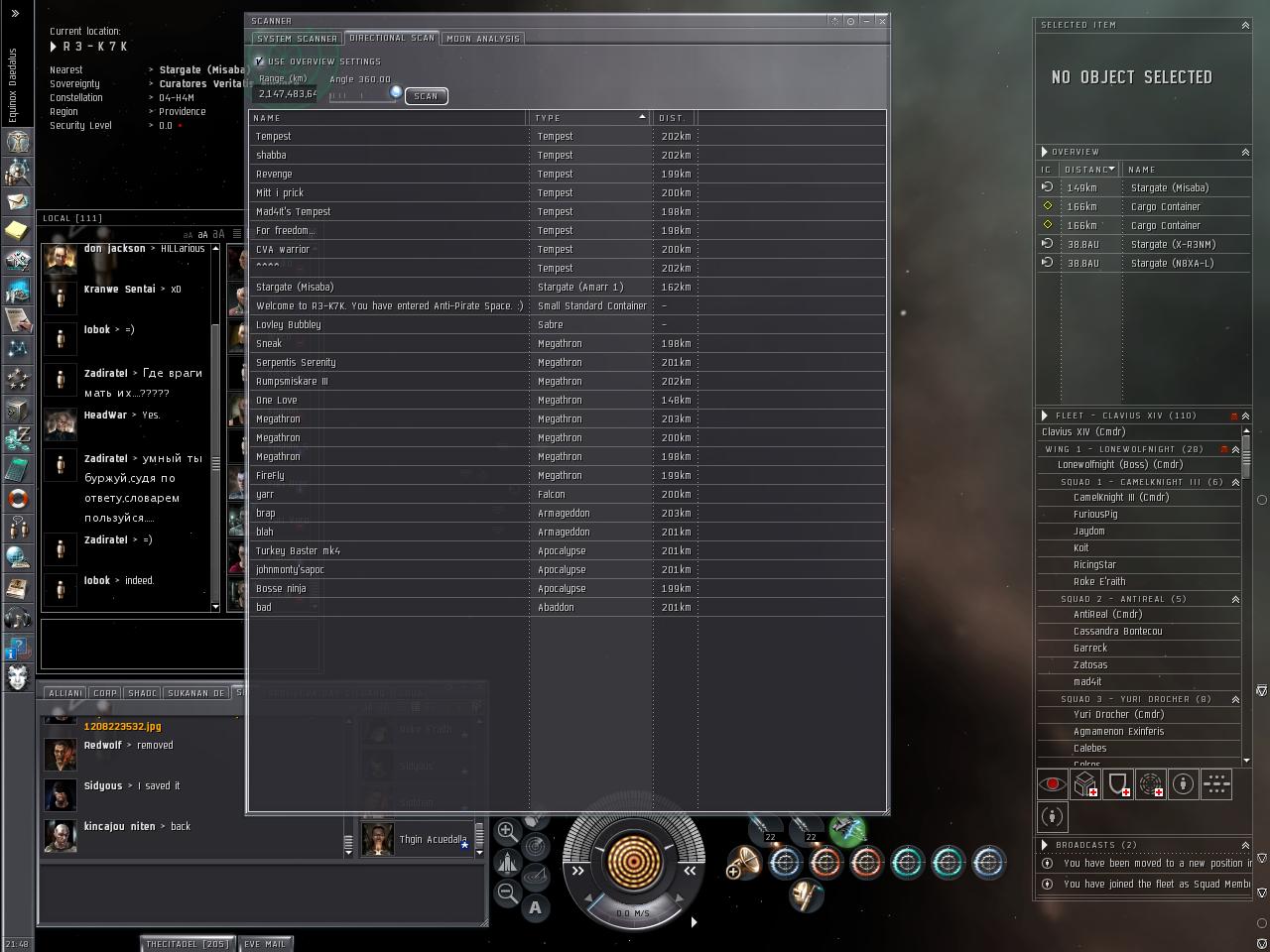Sort scan results by the Name column
Image resolution: width=1270 pixels, height=952 pixels.
pos(388,118)
